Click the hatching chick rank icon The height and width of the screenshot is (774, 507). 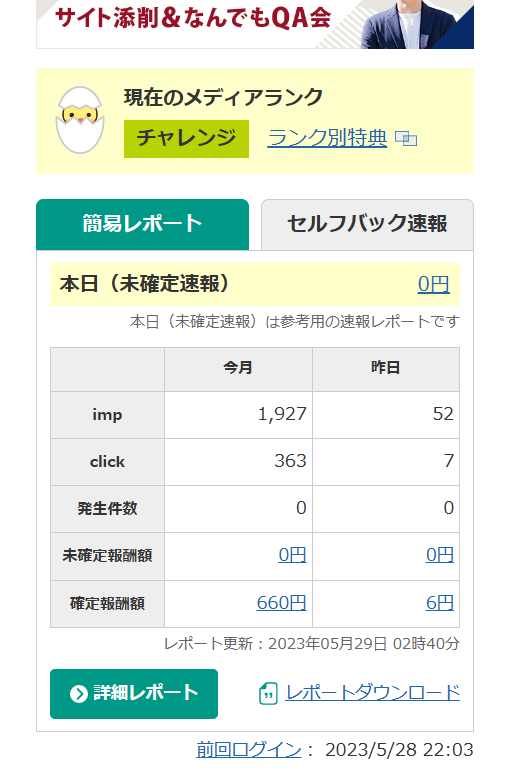[x=80, y=120]
